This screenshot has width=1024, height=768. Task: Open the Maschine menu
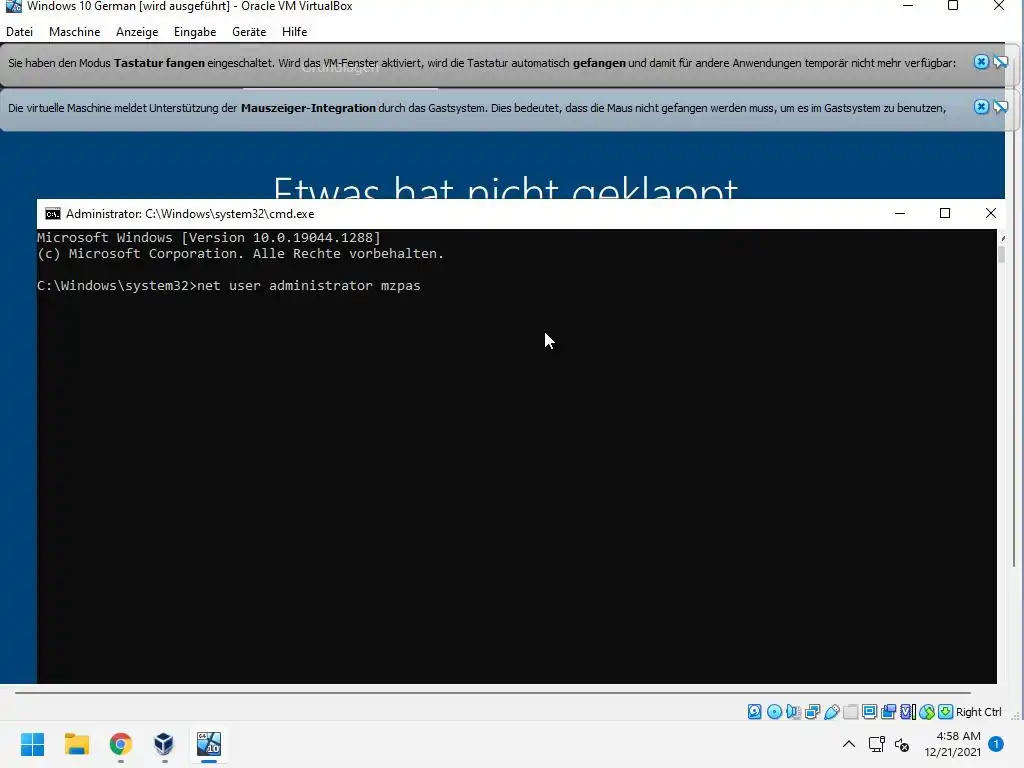74,31
